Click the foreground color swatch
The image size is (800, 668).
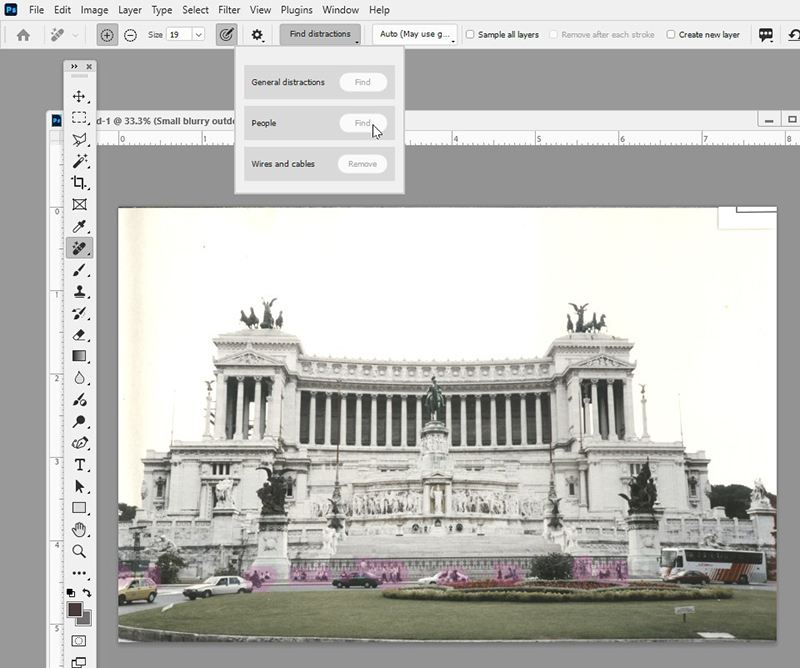75,609
